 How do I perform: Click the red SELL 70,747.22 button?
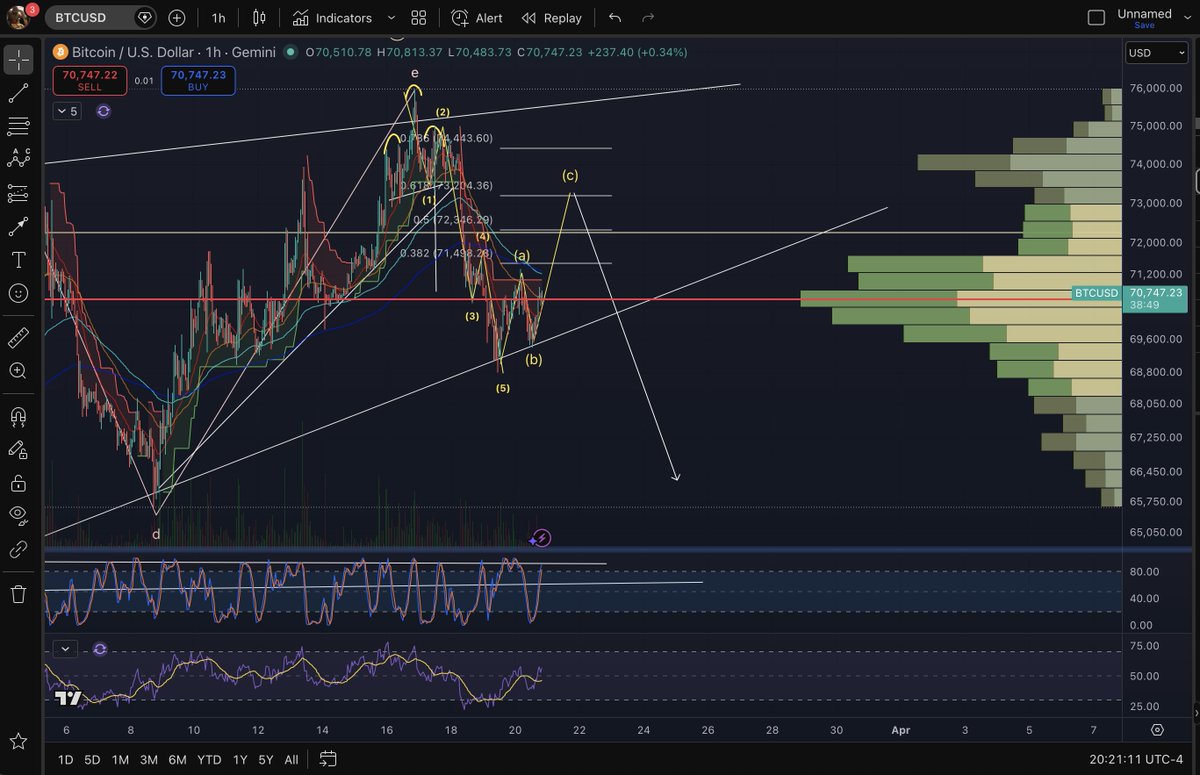[90, 80]
